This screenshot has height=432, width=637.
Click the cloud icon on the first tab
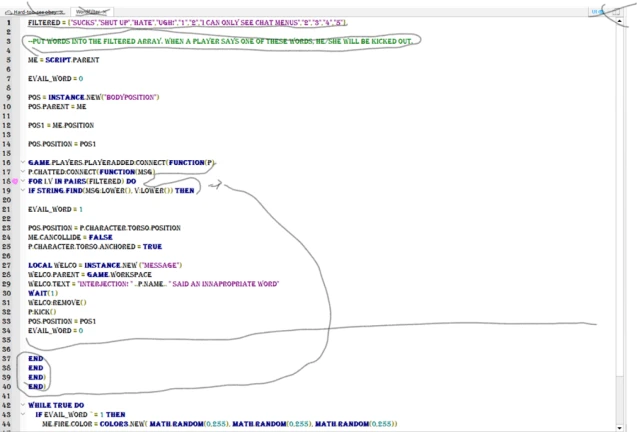pyautogui.click(x=9, y=11)
